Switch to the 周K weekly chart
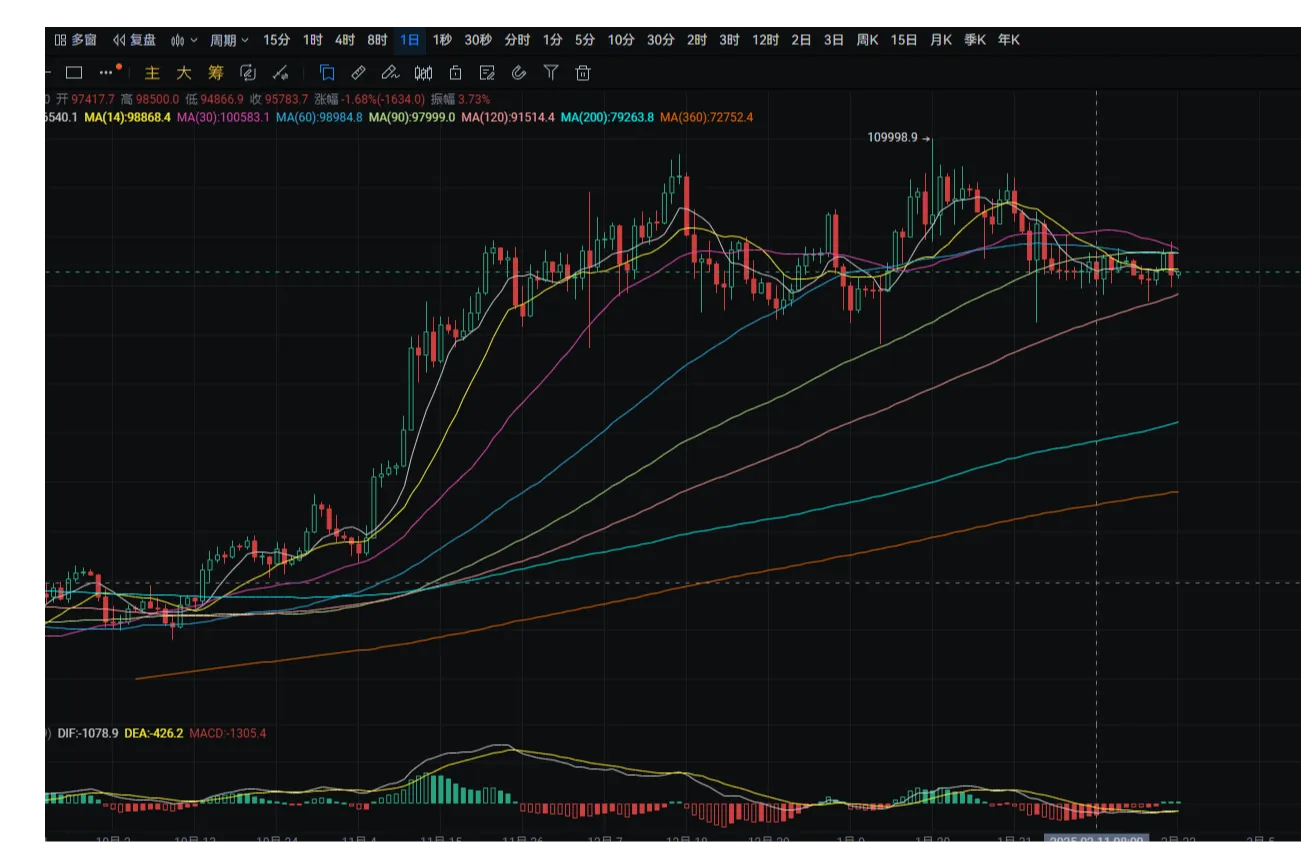Screen dimensions: 1301x867 tap(867, 40)
